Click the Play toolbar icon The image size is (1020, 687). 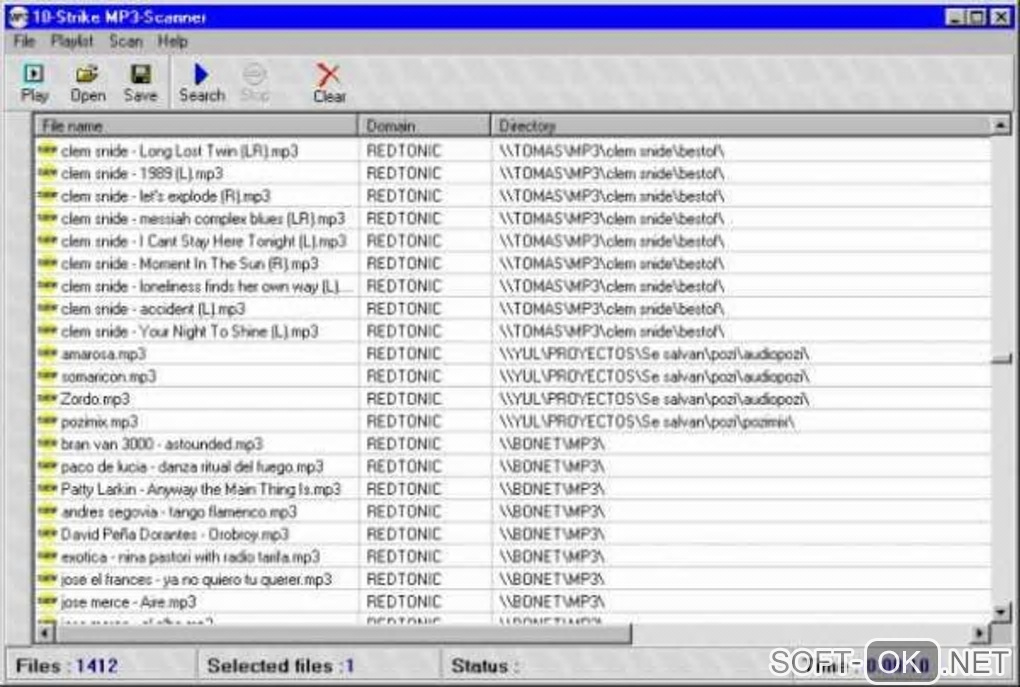tap(34, 83)
